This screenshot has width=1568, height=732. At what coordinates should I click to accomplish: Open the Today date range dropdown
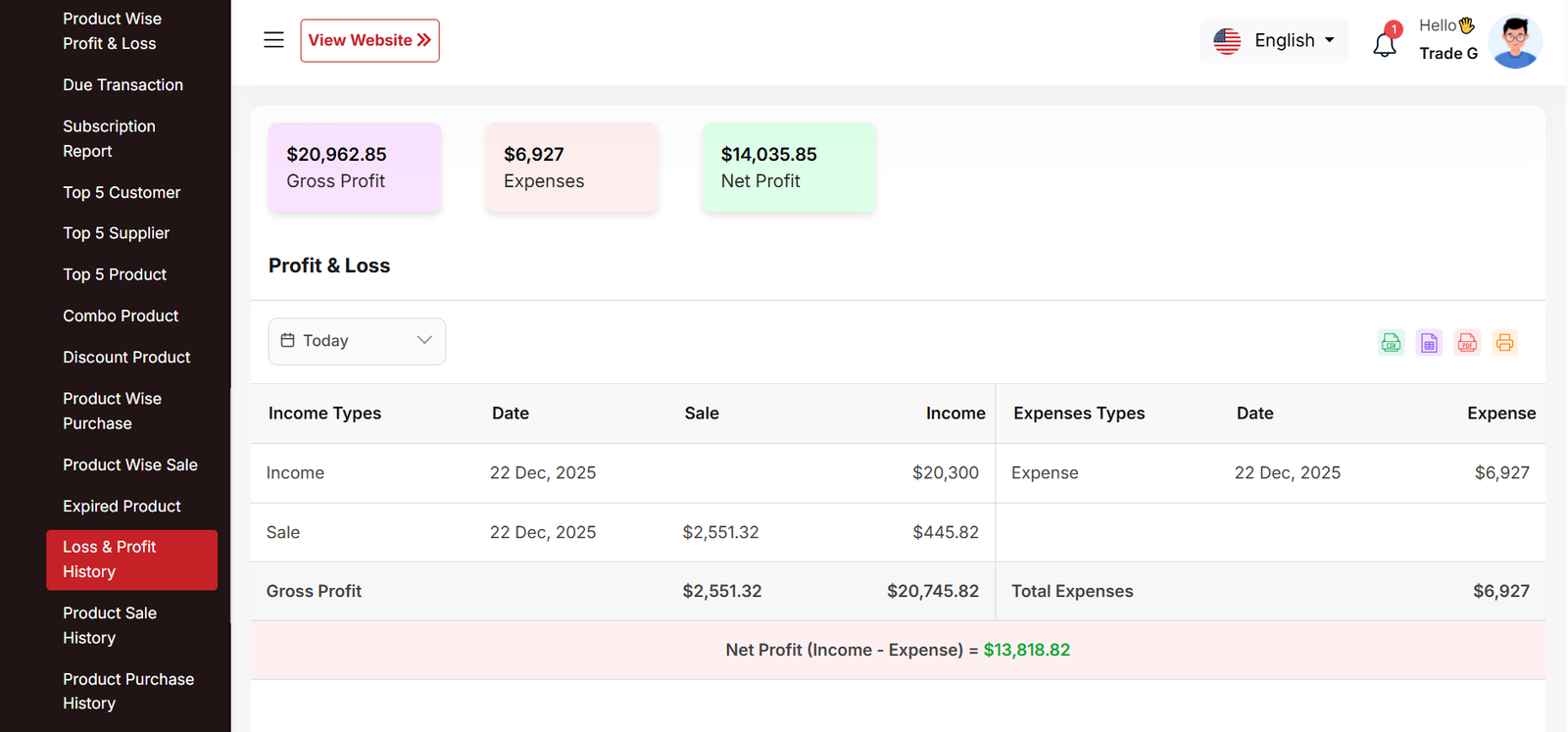[357, 341]
